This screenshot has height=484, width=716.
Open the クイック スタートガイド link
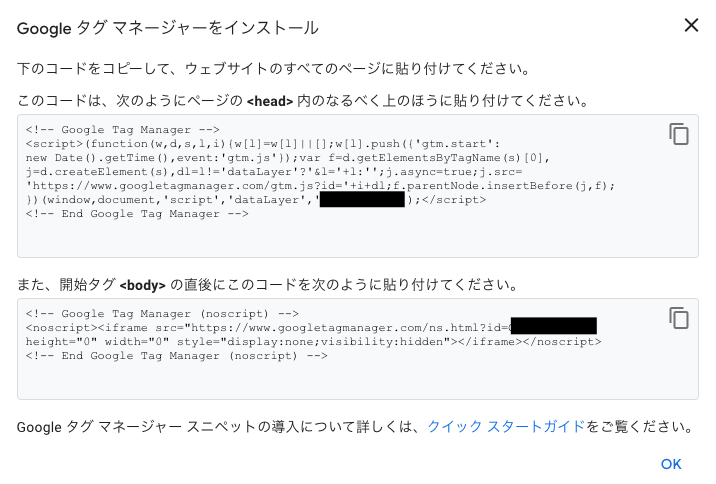coord(506,426)
